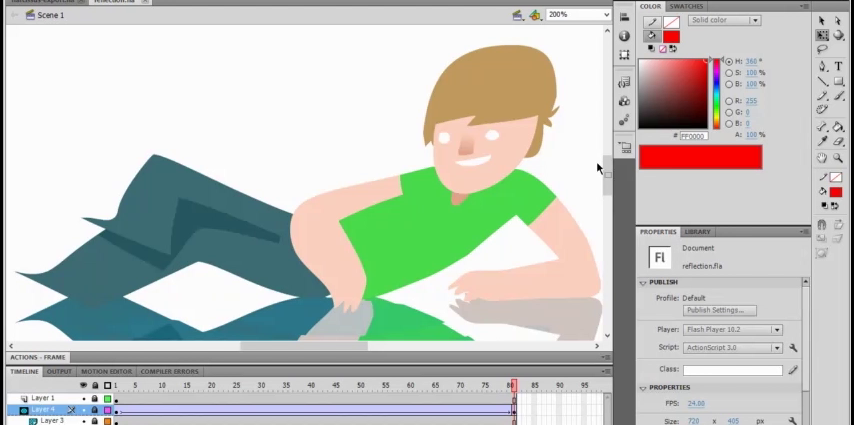
Task: Click the Publish Settings button
Action: pyautogui.click(x=720, y=310)
